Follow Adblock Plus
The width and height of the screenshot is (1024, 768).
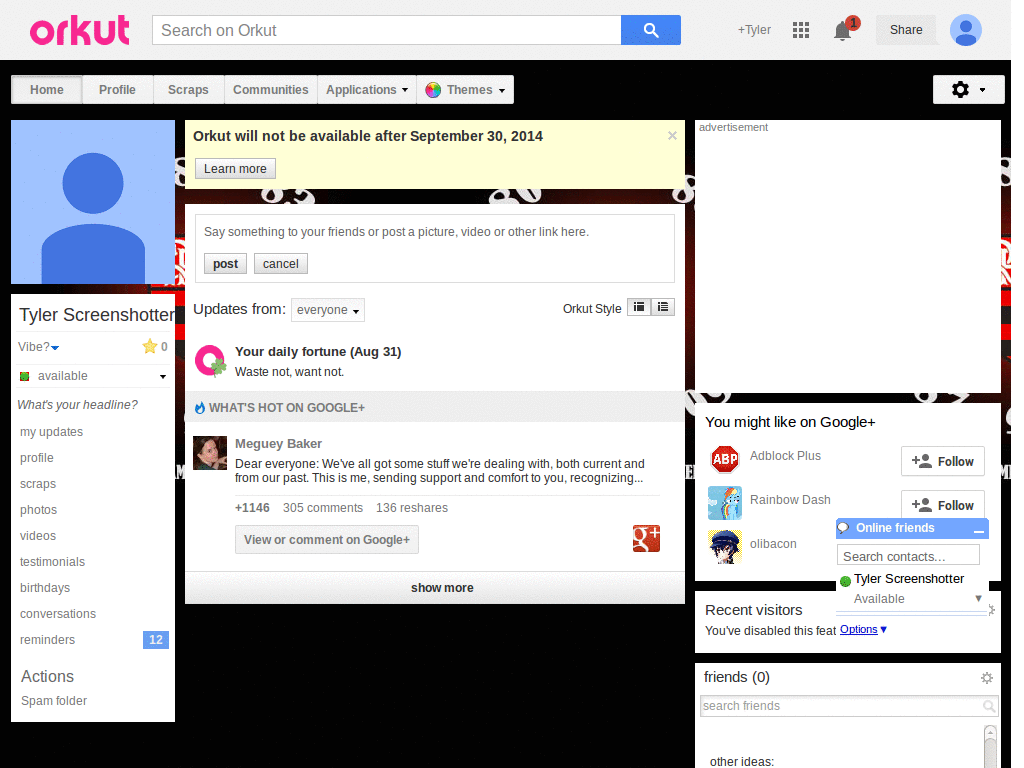(942, 462)
